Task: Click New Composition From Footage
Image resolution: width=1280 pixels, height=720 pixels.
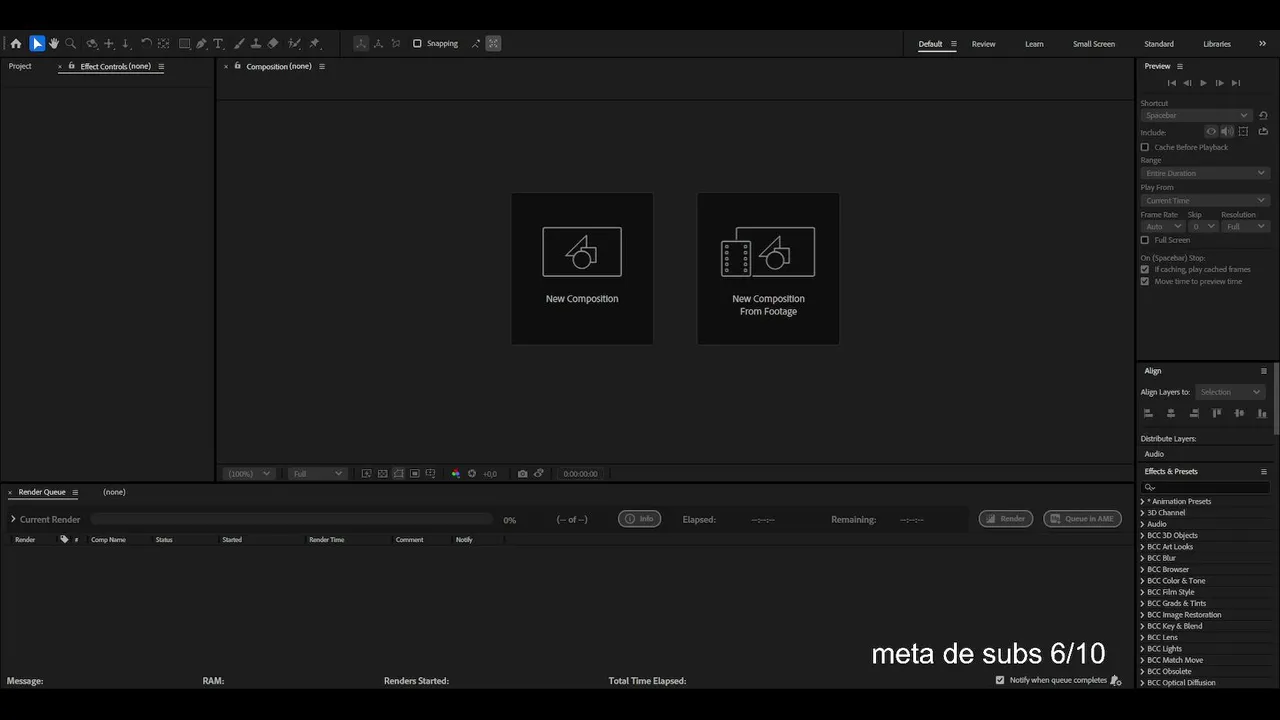Action: [x=768, y=269]
